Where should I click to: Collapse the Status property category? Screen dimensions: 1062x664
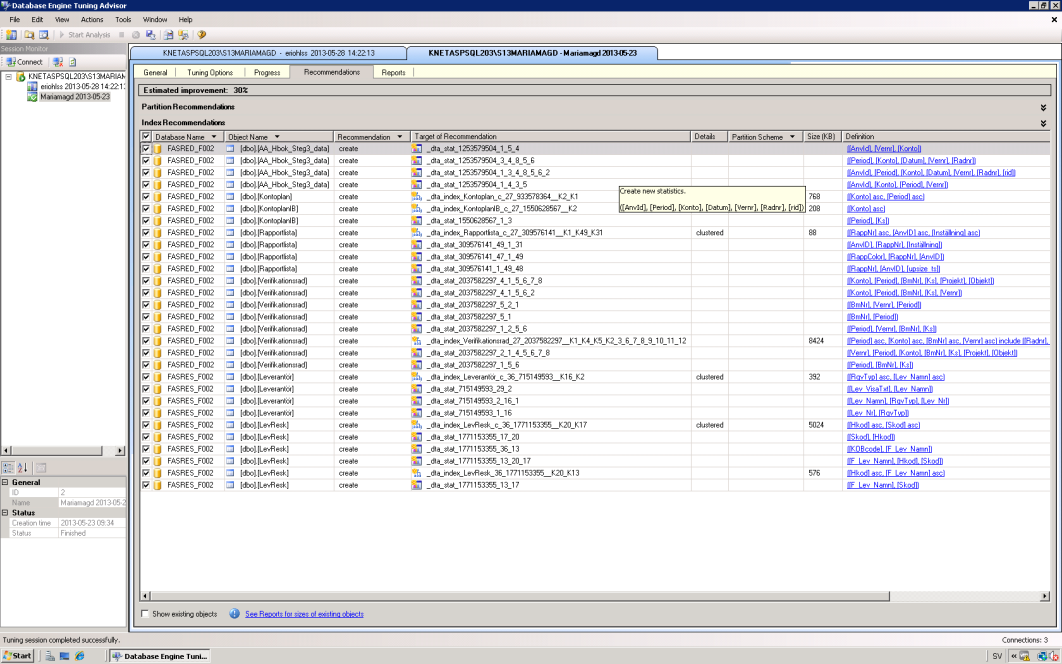coord(5,513)
